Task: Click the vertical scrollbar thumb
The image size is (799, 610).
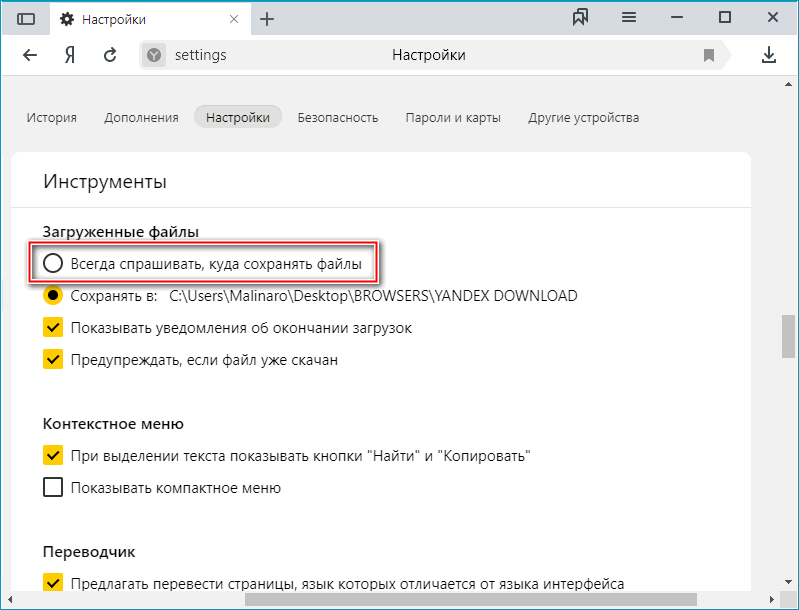Action: (x=788, y=337)
